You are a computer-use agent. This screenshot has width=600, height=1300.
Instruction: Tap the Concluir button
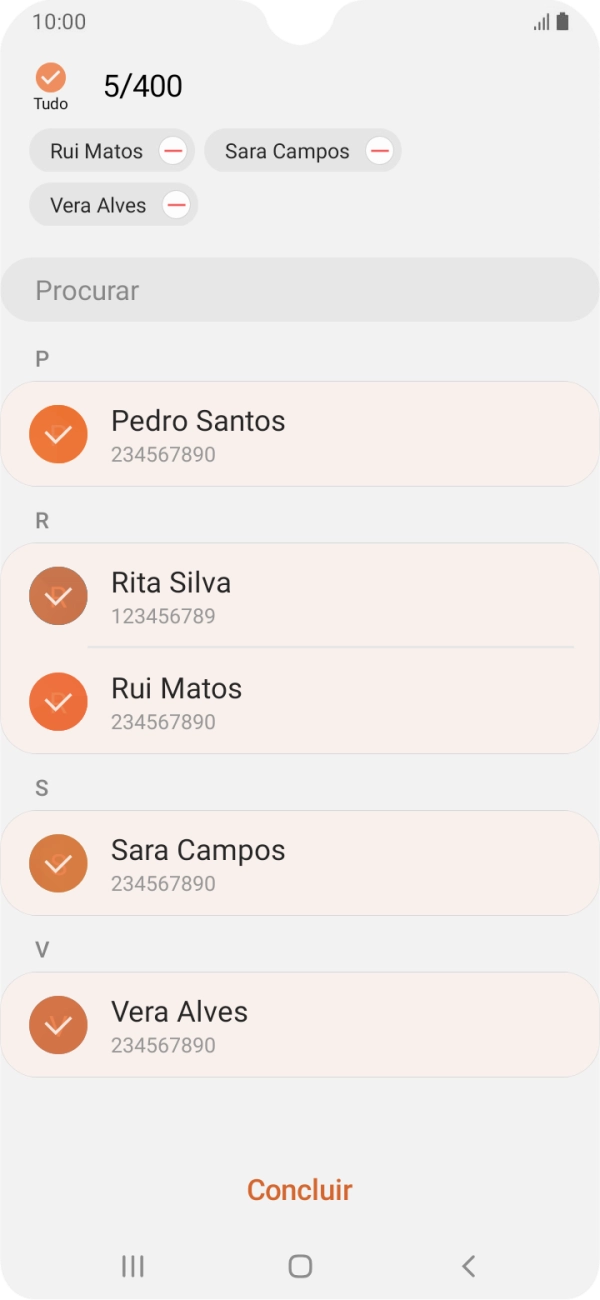pos(299,1190)
